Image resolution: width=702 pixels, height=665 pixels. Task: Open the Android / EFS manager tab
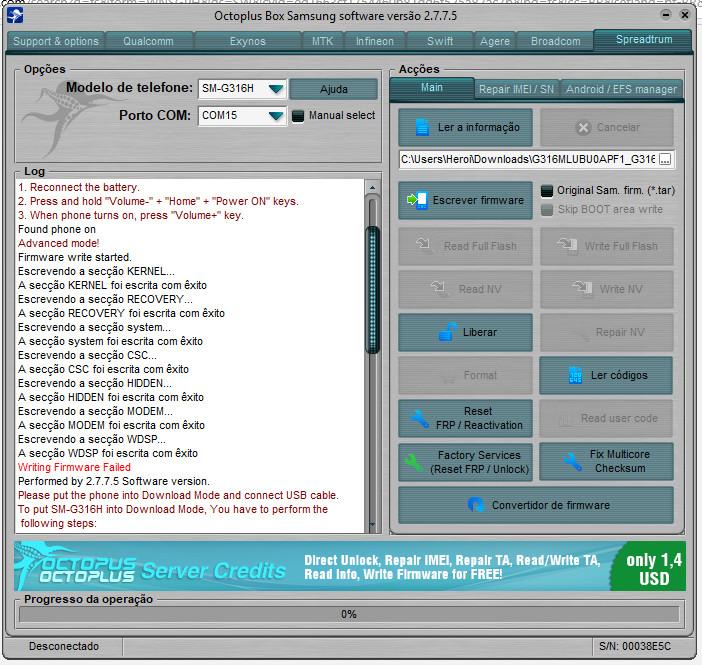point(621,90)
